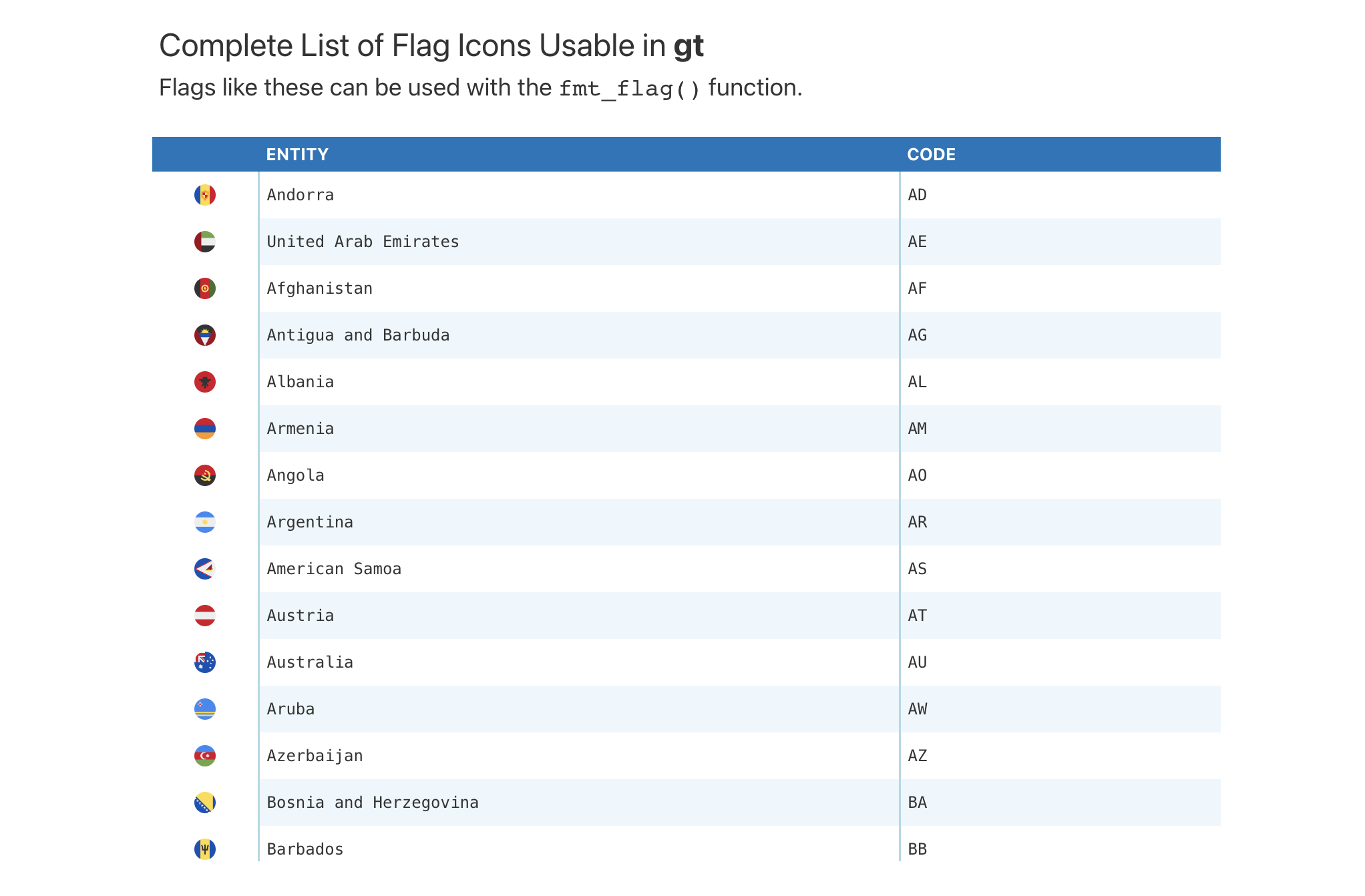Click the fmt_flag() code text in subtitle
The image size is (1365, 896).
tap(629, 89)
